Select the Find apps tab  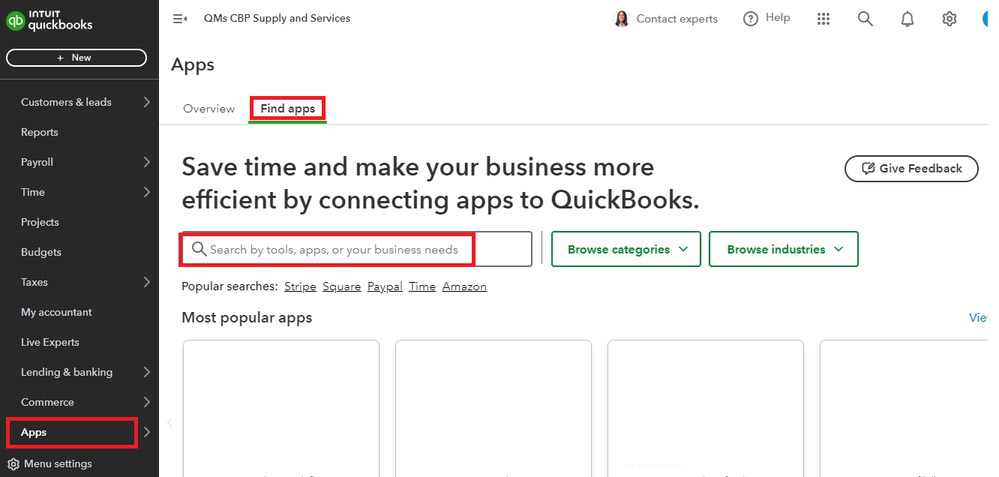[x=287, y=109]
